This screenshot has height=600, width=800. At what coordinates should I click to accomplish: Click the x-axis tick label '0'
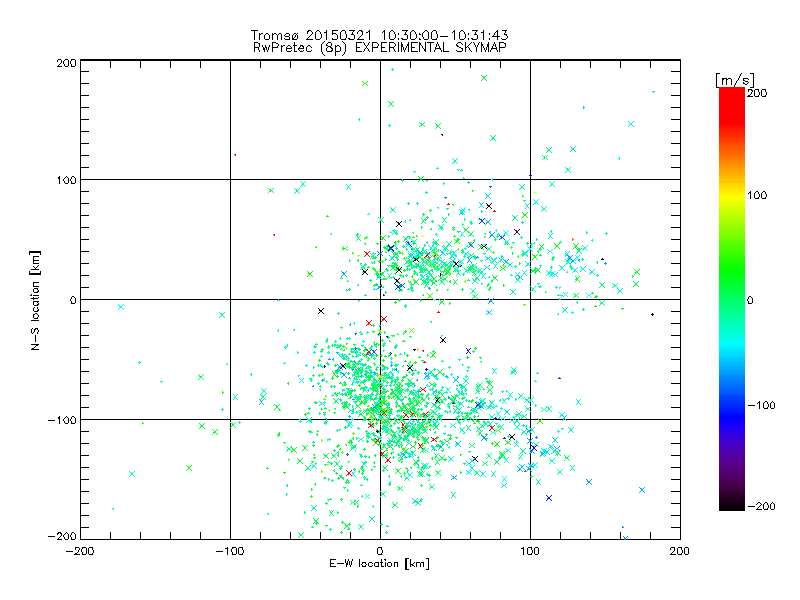point(380,551)
